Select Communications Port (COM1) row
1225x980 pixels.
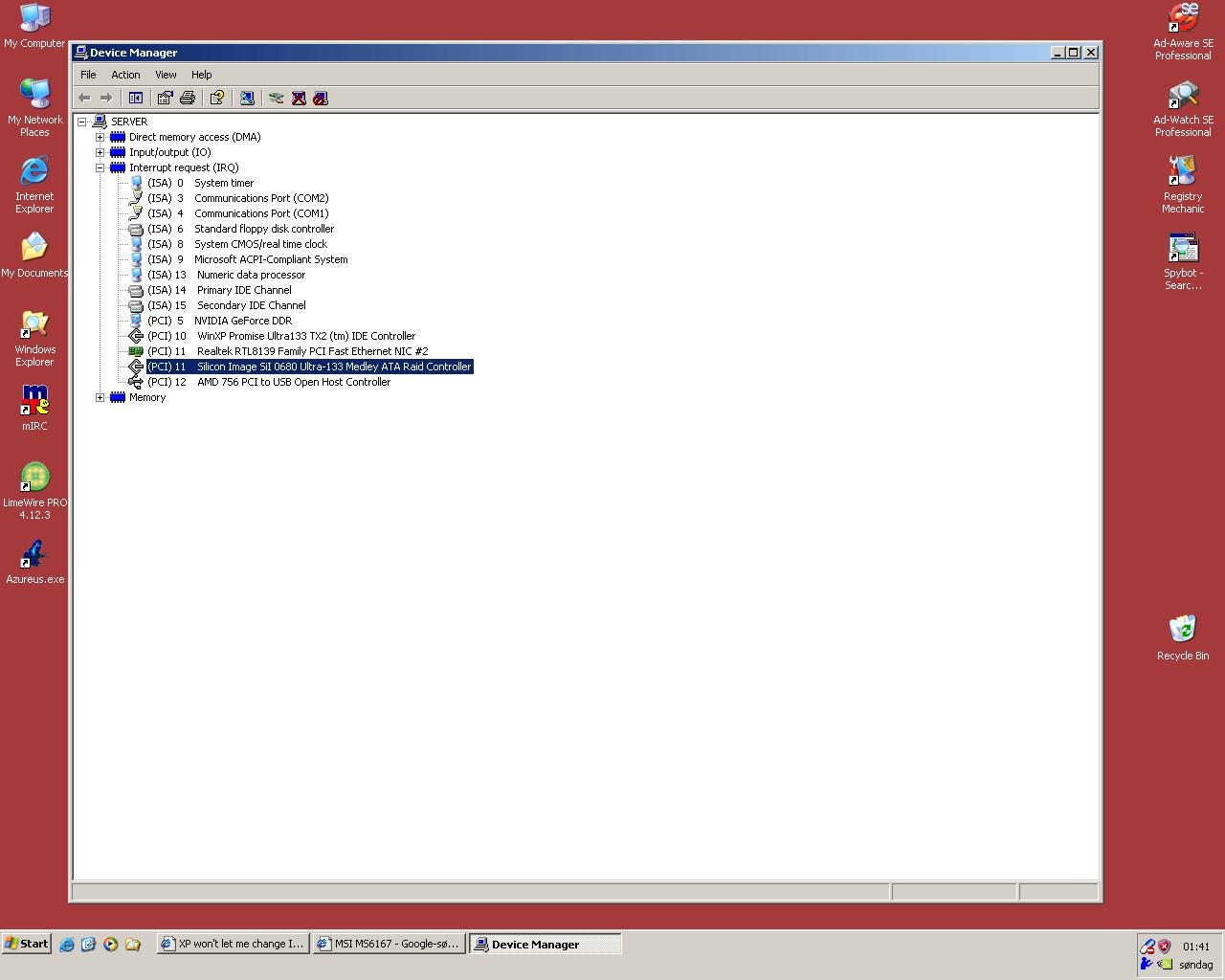point(237,213)
